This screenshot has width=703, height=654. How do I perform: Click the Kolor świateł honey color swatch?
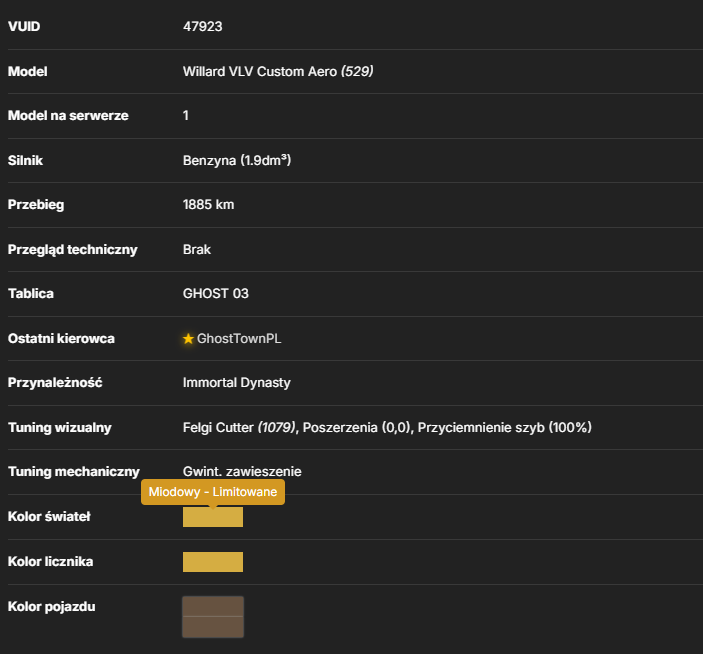coord(213,517)
